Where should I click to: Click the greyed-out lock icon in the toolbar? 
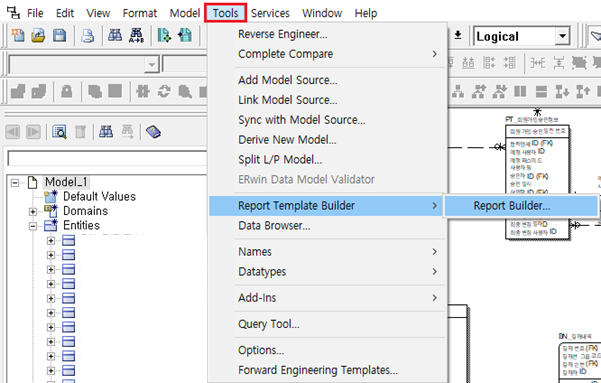pos(67,92)
